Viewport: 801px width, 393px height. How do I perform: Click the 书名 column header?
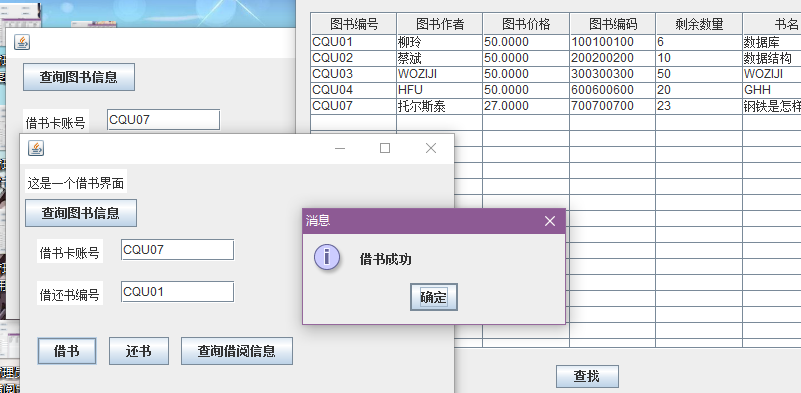click(772, 24)
